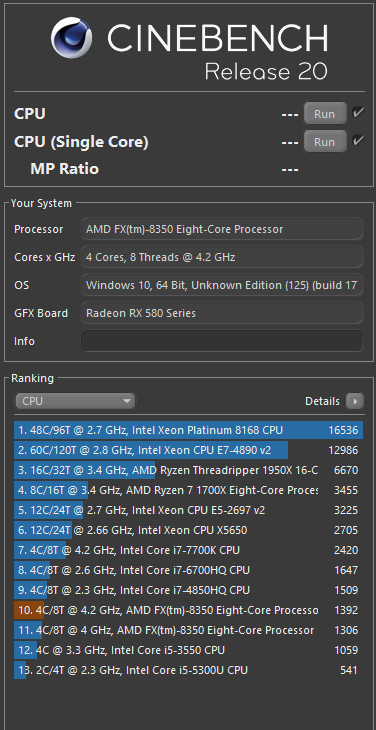Select Xeon Platinum 8168 ranking entry
This screenshot has width=376, height=730.
point(188,430)
